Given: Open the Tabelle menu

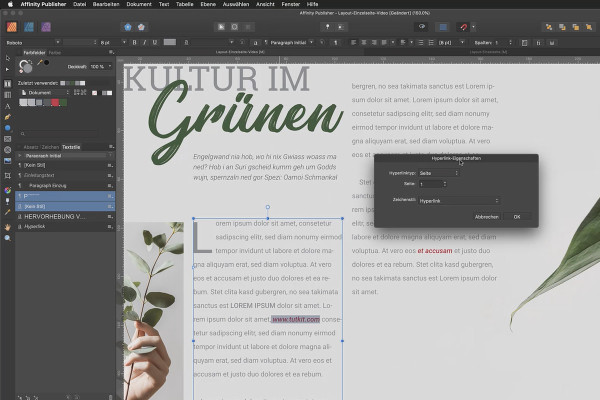Looking at the screenshot, I should tap(185, 4).
